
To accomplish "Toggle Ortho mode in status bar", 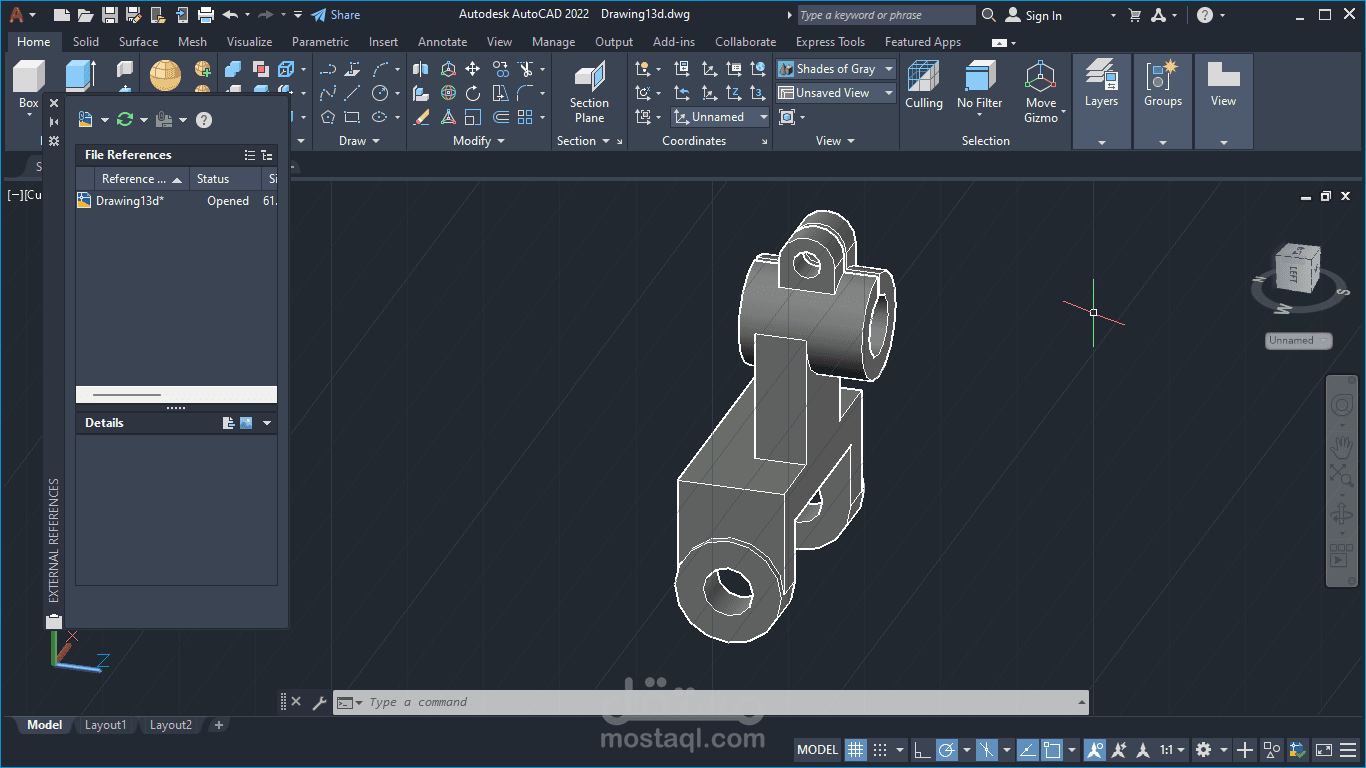I will click(922, 749).
